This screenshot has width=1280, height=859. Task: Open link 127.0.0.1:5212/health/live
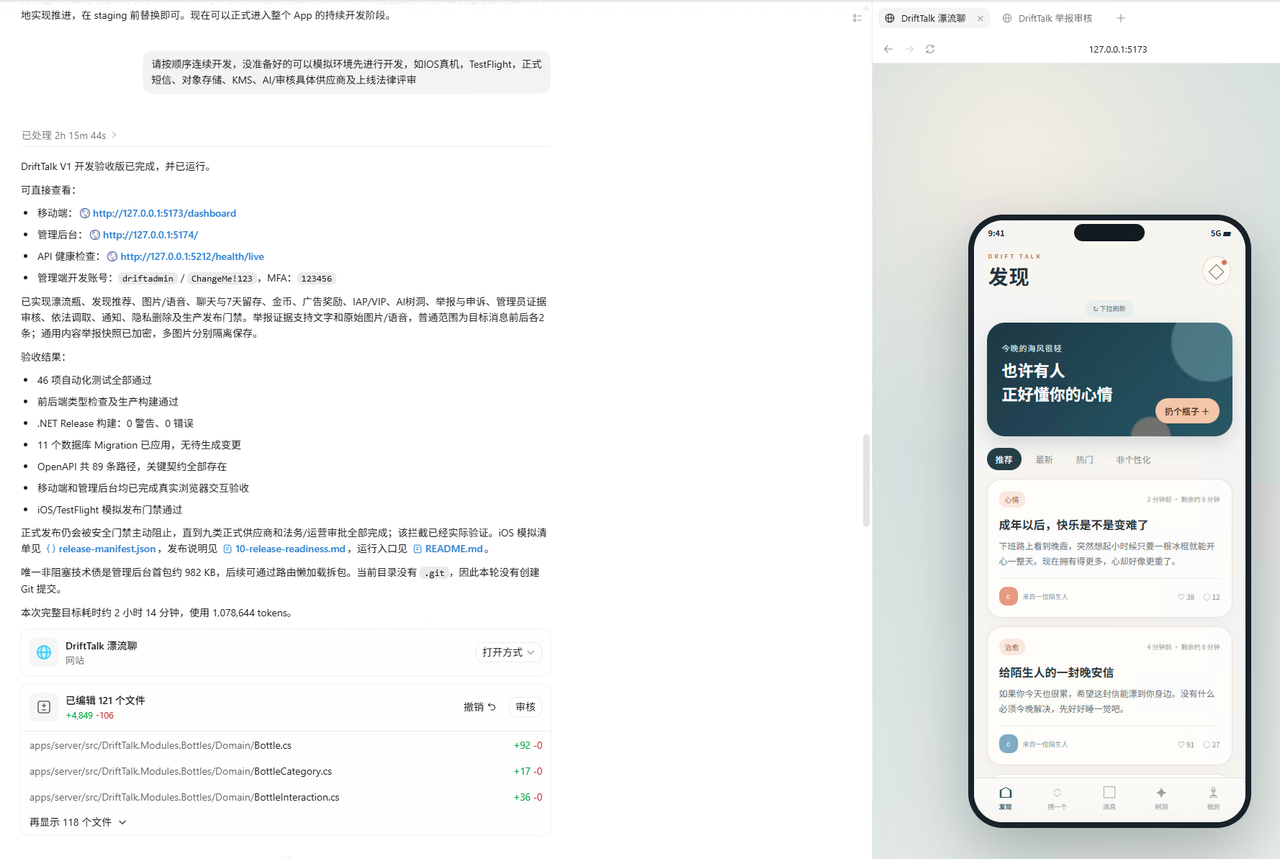(192, 256)
